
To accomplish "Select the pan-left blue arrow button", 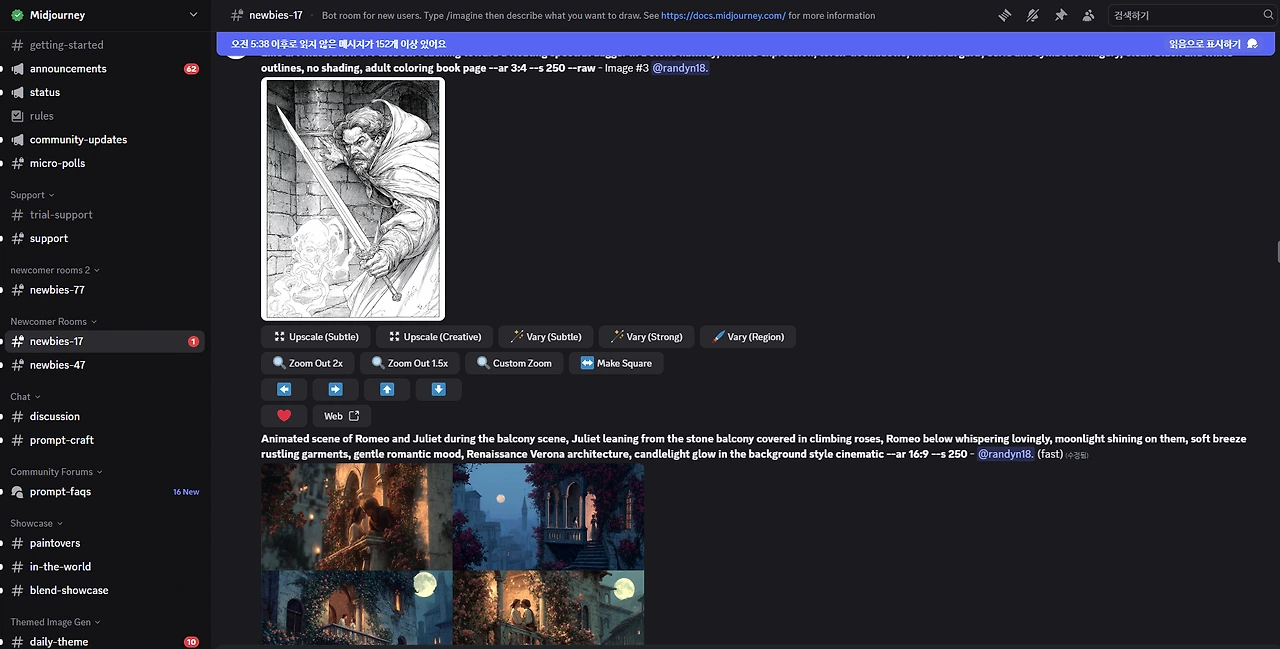I will pos(284,389).
